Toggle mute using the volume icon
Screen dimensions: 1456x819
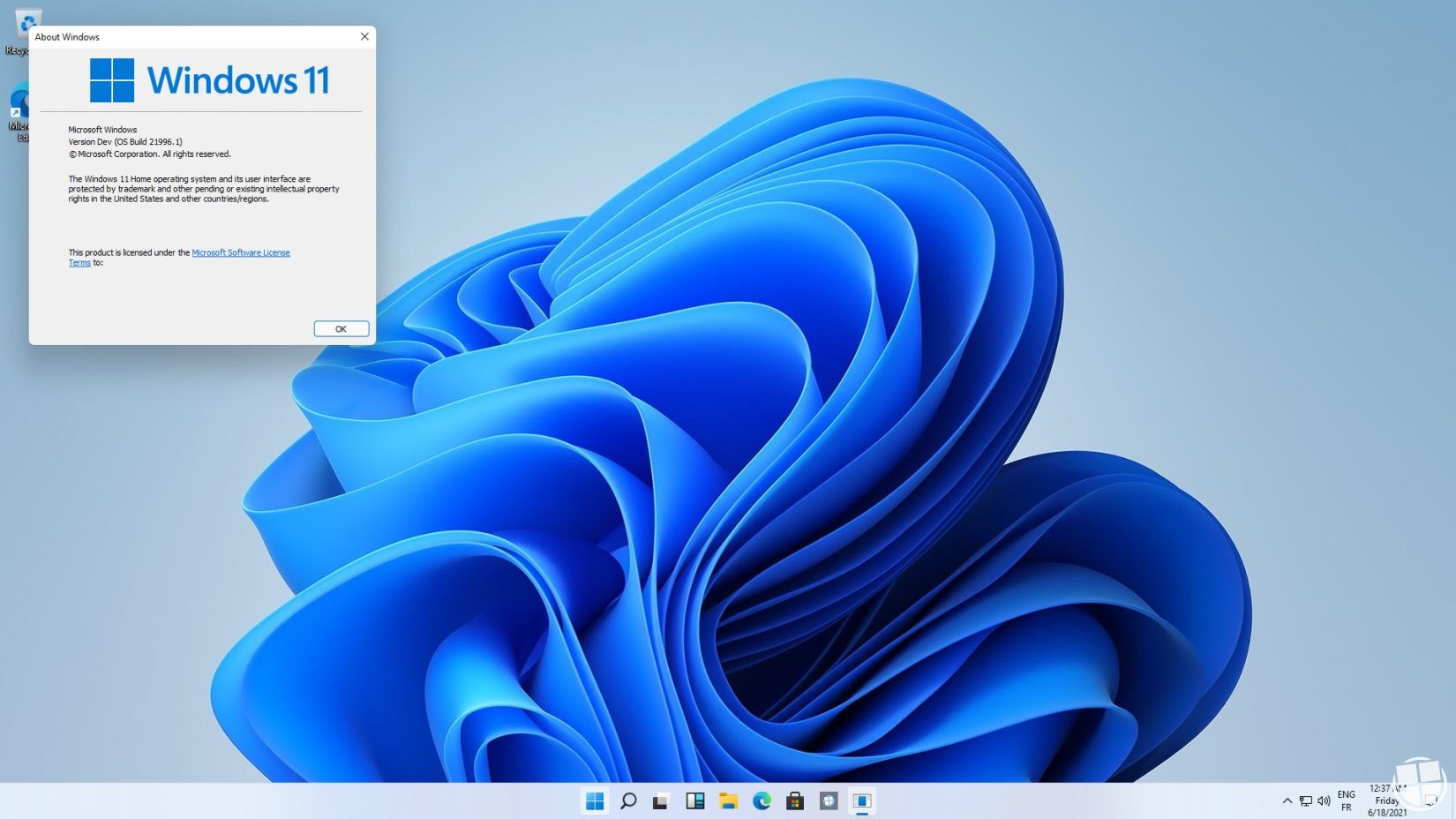[1323, 800]
